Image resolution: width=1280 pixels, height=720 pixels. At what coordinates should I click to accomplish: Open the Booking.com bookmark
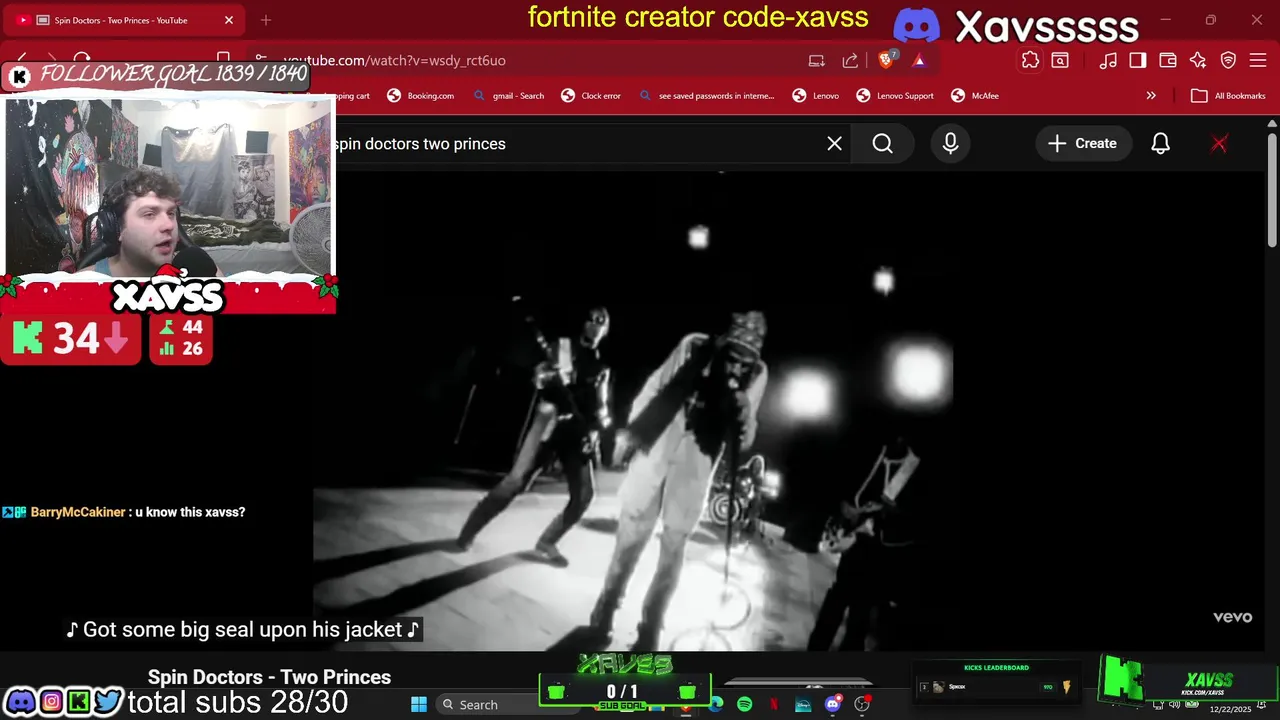tap(421, 96)
